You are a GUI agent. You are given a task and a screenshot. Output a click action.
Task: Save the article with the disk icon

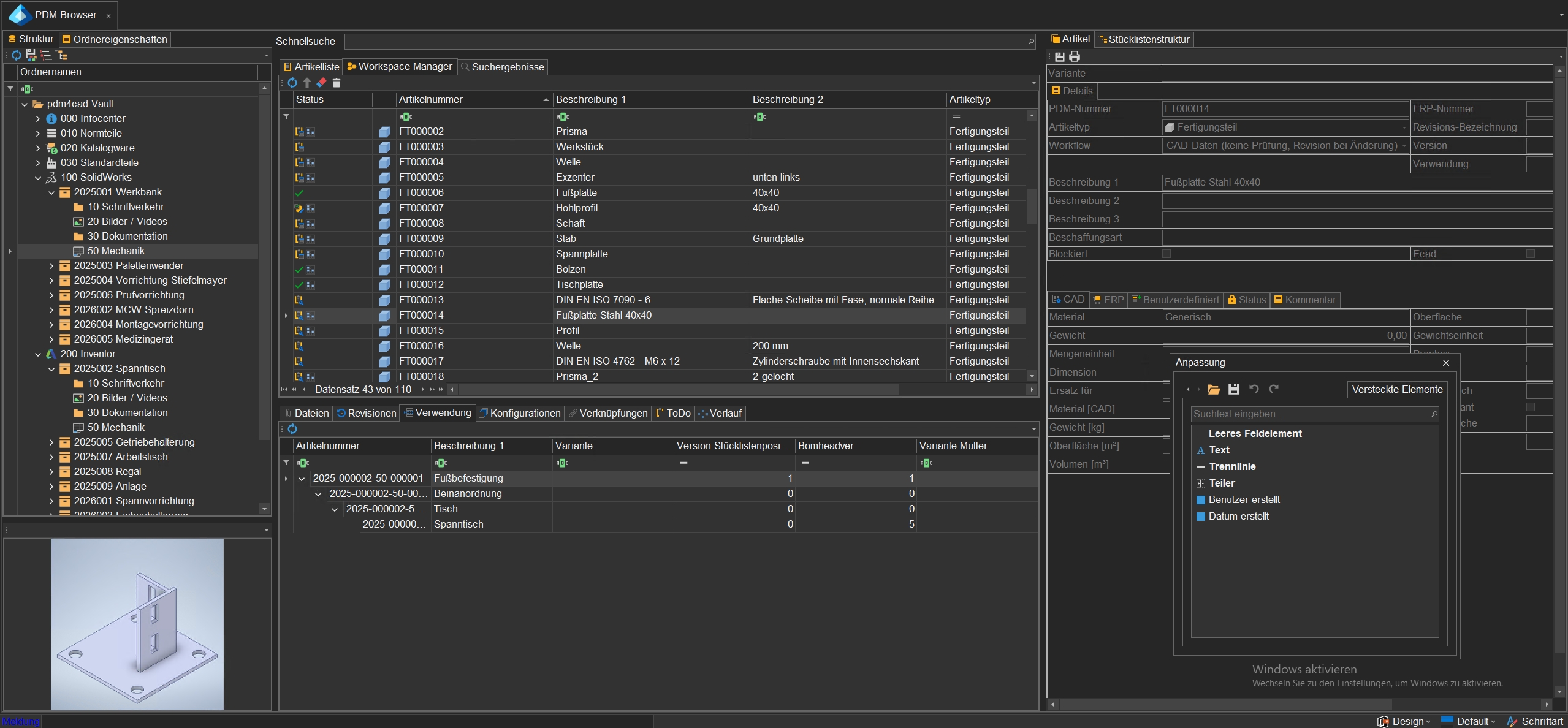click(x=1059, y=57)
